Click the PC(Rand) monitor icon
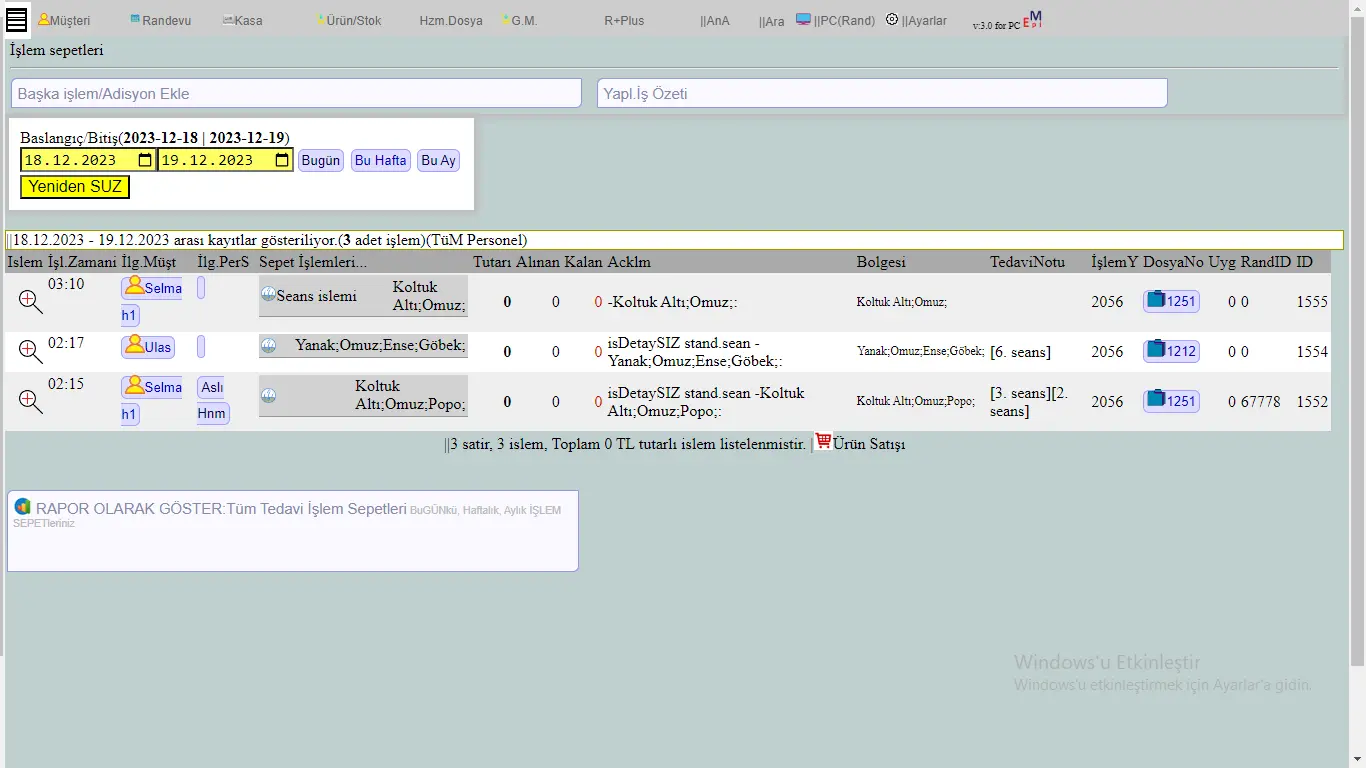The height and width of the screenshot is (768, 1366). [803, 19]
